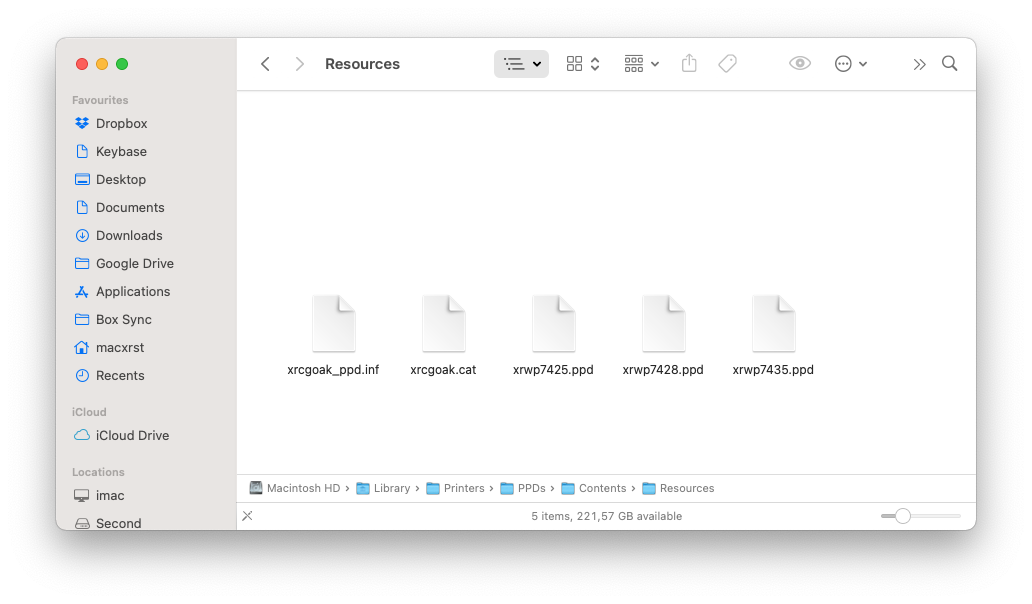Click the Documents sidebar icon
Screen dimensions: 1032x604
pyautogui.click(x=82, y=207)
